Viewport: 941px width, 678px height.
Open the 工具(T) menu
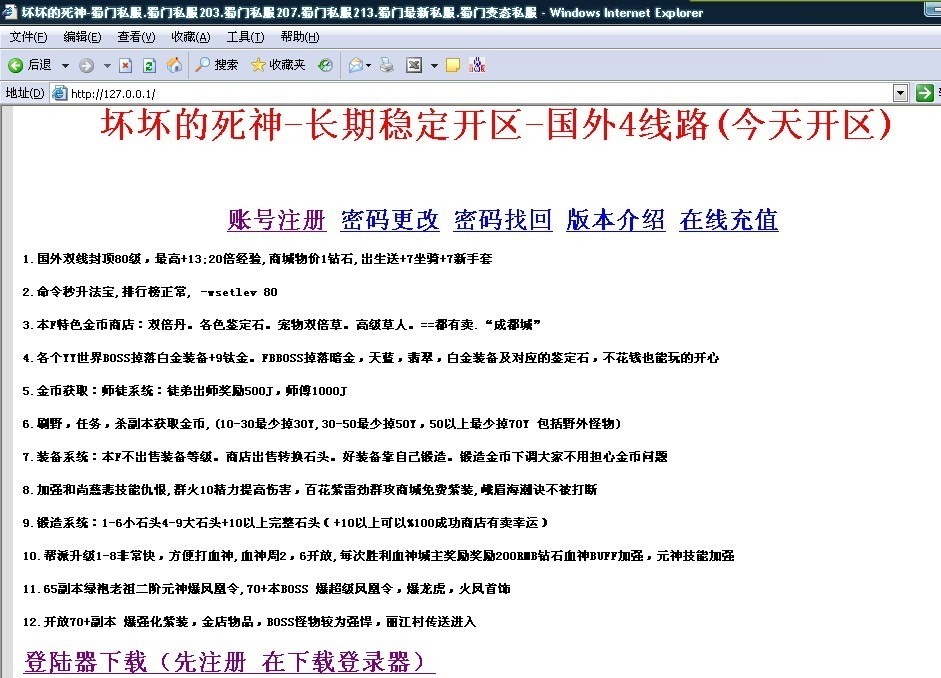[x=245, y=37]
